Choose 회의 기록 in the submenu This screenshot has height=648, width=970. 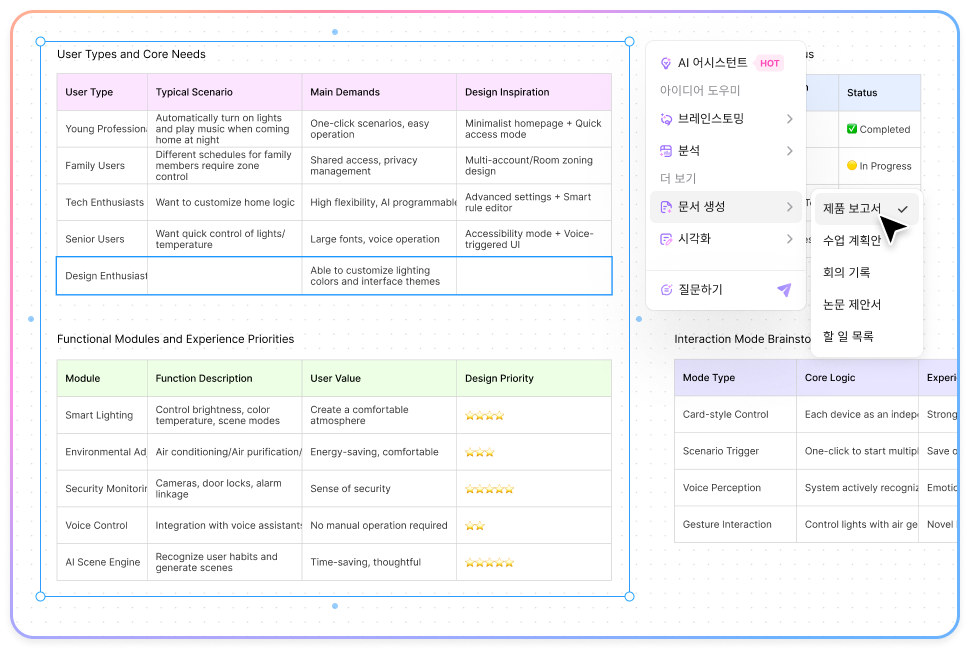pos(846,272)
